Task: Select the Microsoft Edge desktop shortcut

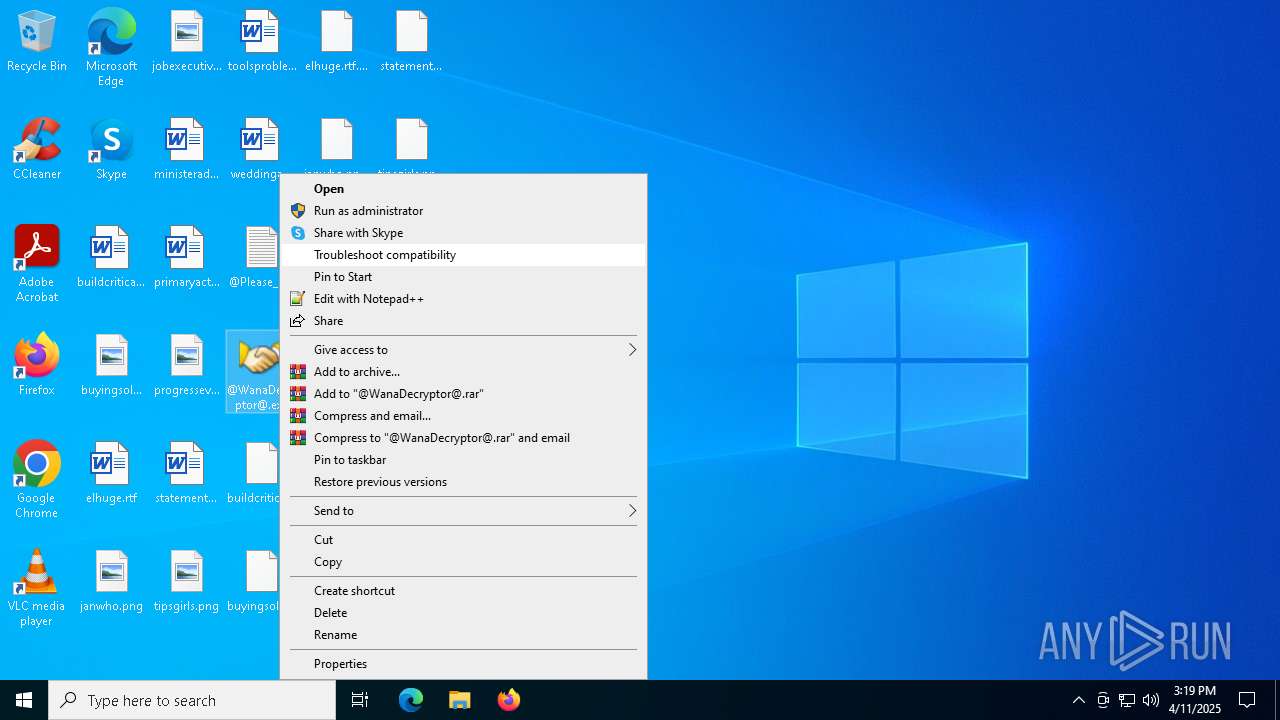Action: point(111,48)
